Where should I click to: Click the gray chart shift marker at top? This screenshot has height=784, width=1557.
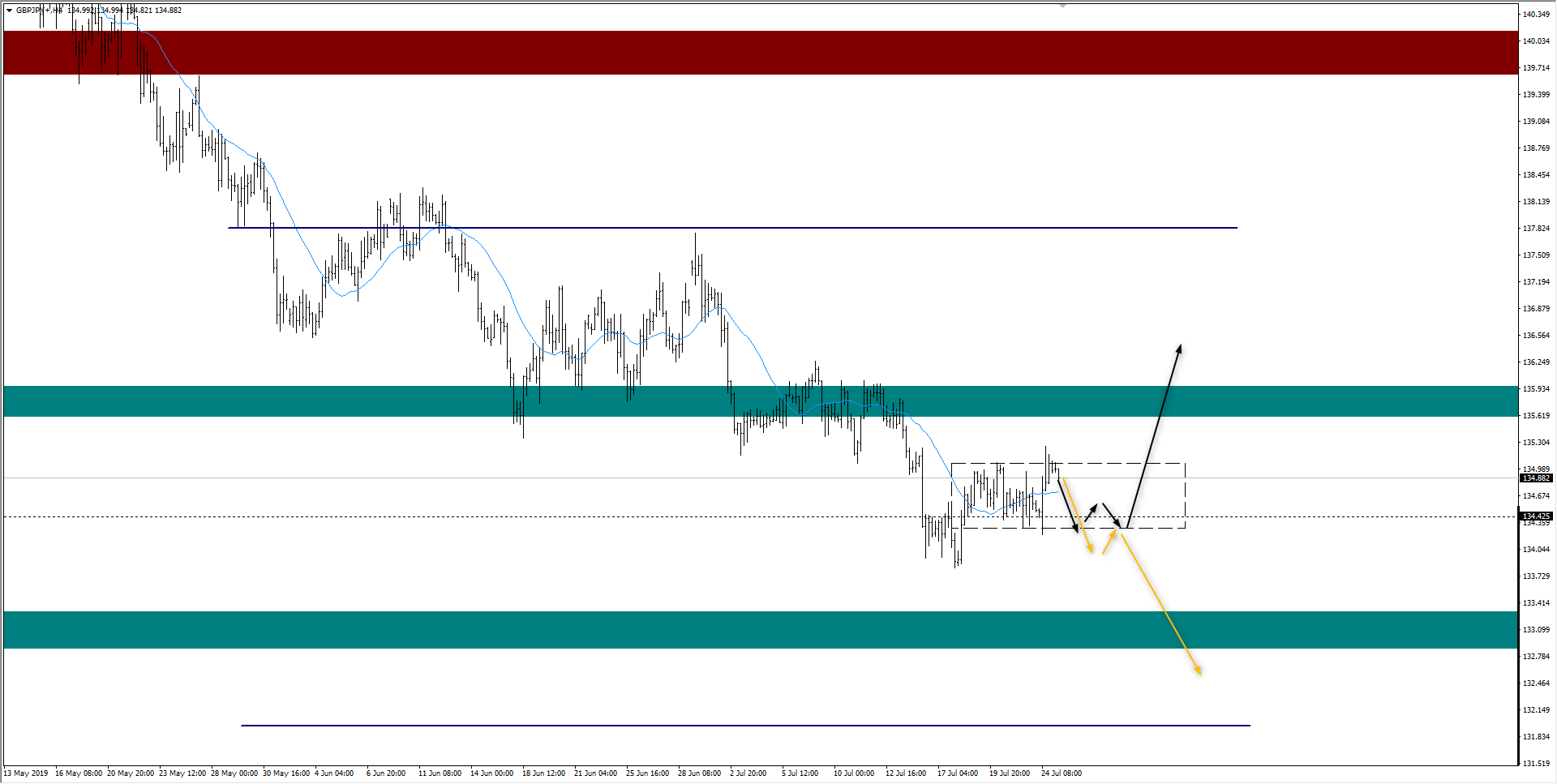pyautogui.click(x=1062, y=6)
